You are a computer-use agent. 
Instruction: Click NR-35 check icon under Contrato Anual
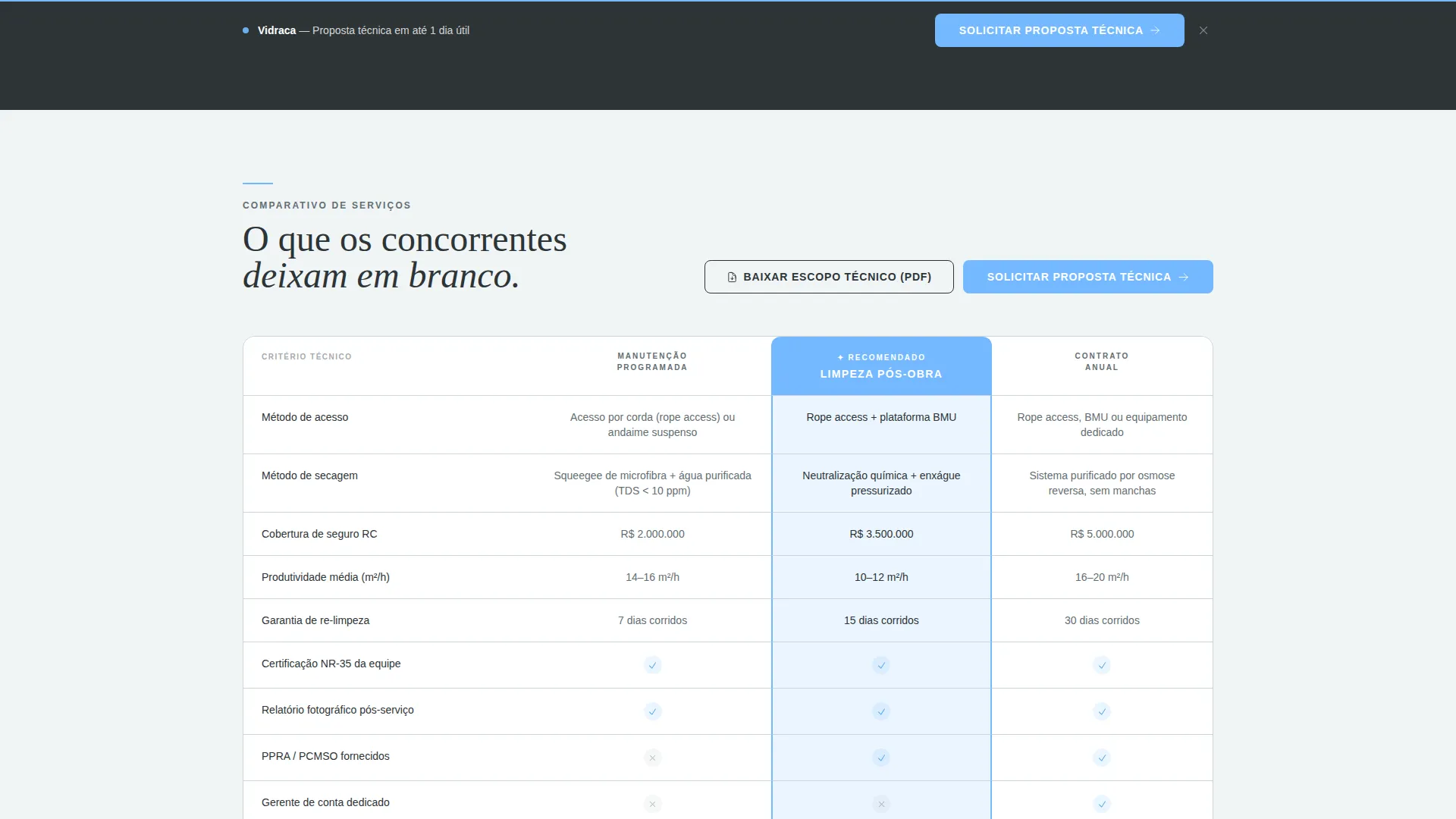1102,665
